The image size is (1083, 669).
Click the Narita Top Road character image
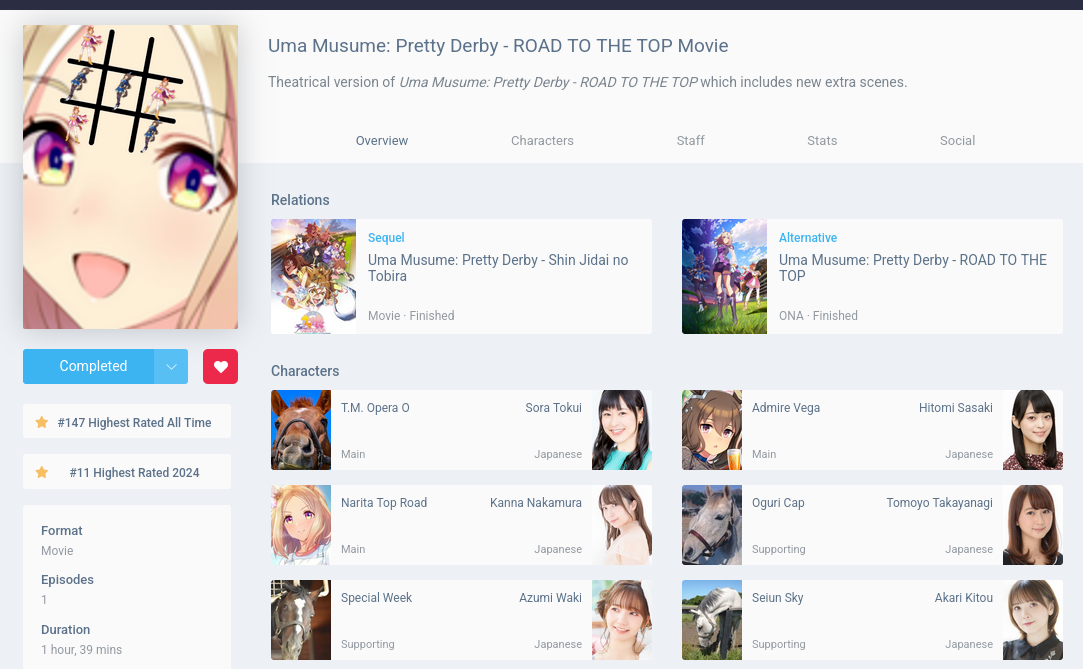(x=301, y=525)
